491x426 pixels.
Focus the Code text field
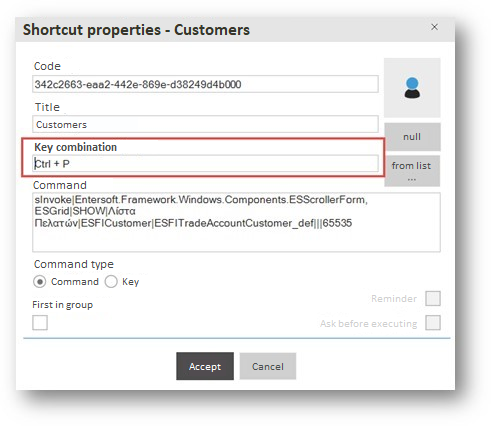(205, 84)
